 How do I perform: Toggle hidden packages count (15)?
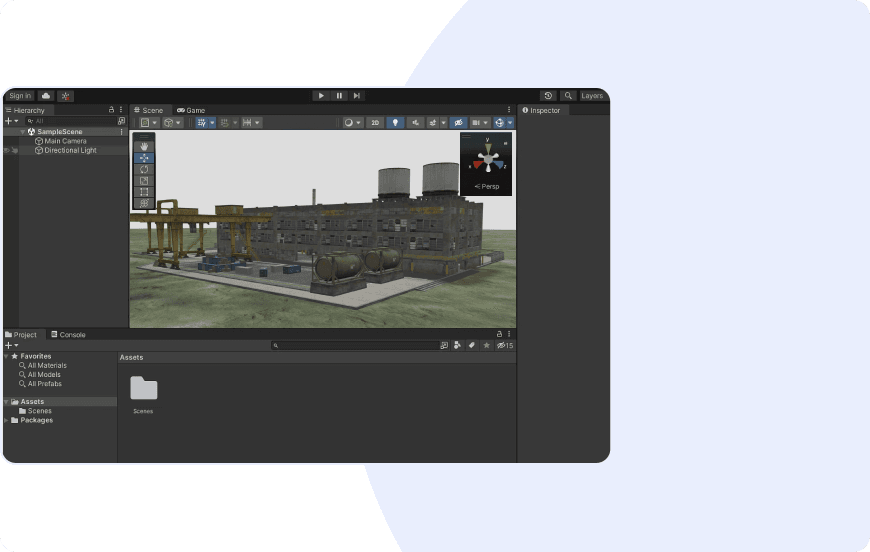[505, 346]
